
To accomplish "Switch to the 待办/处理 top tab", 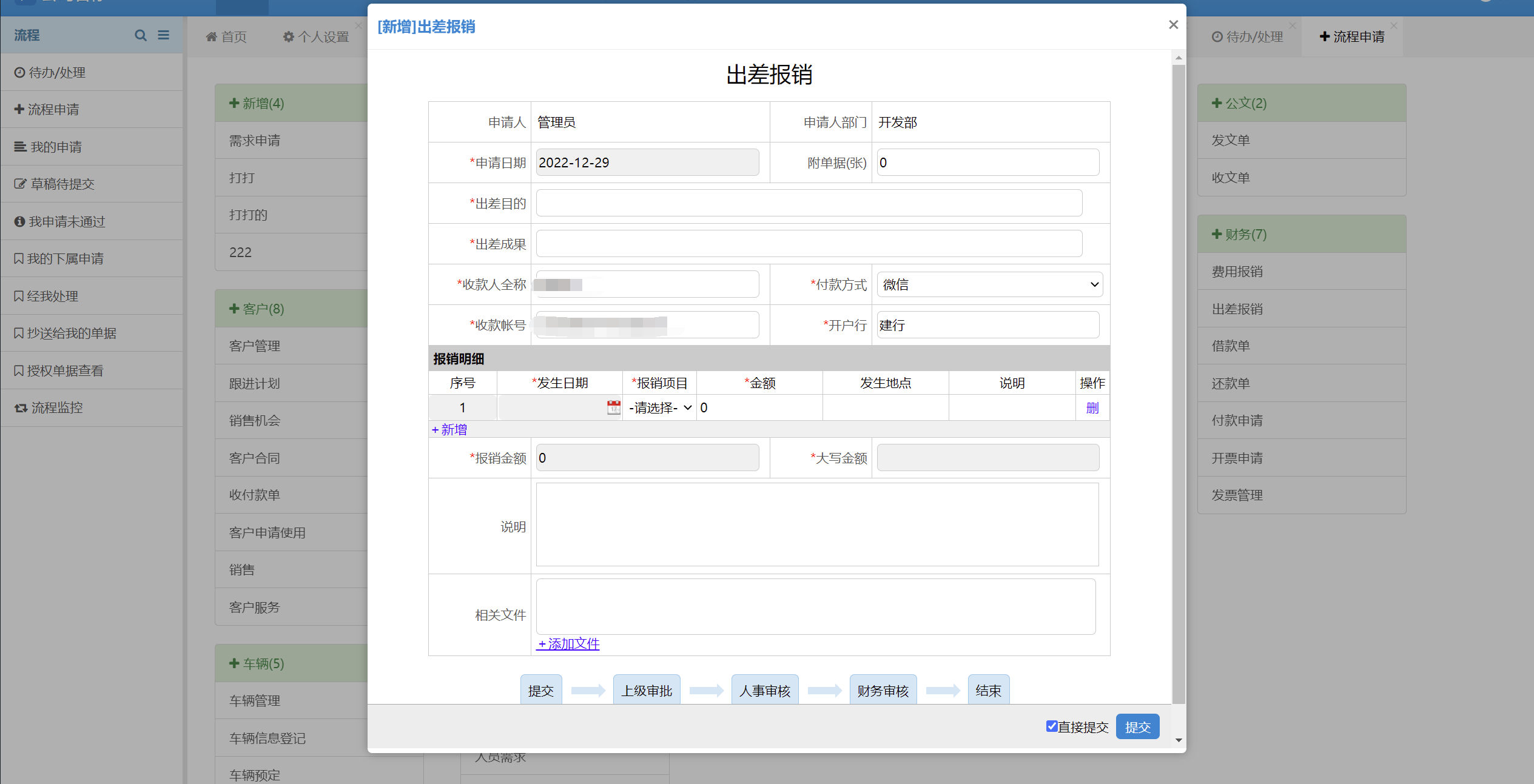I will 1247,37.
